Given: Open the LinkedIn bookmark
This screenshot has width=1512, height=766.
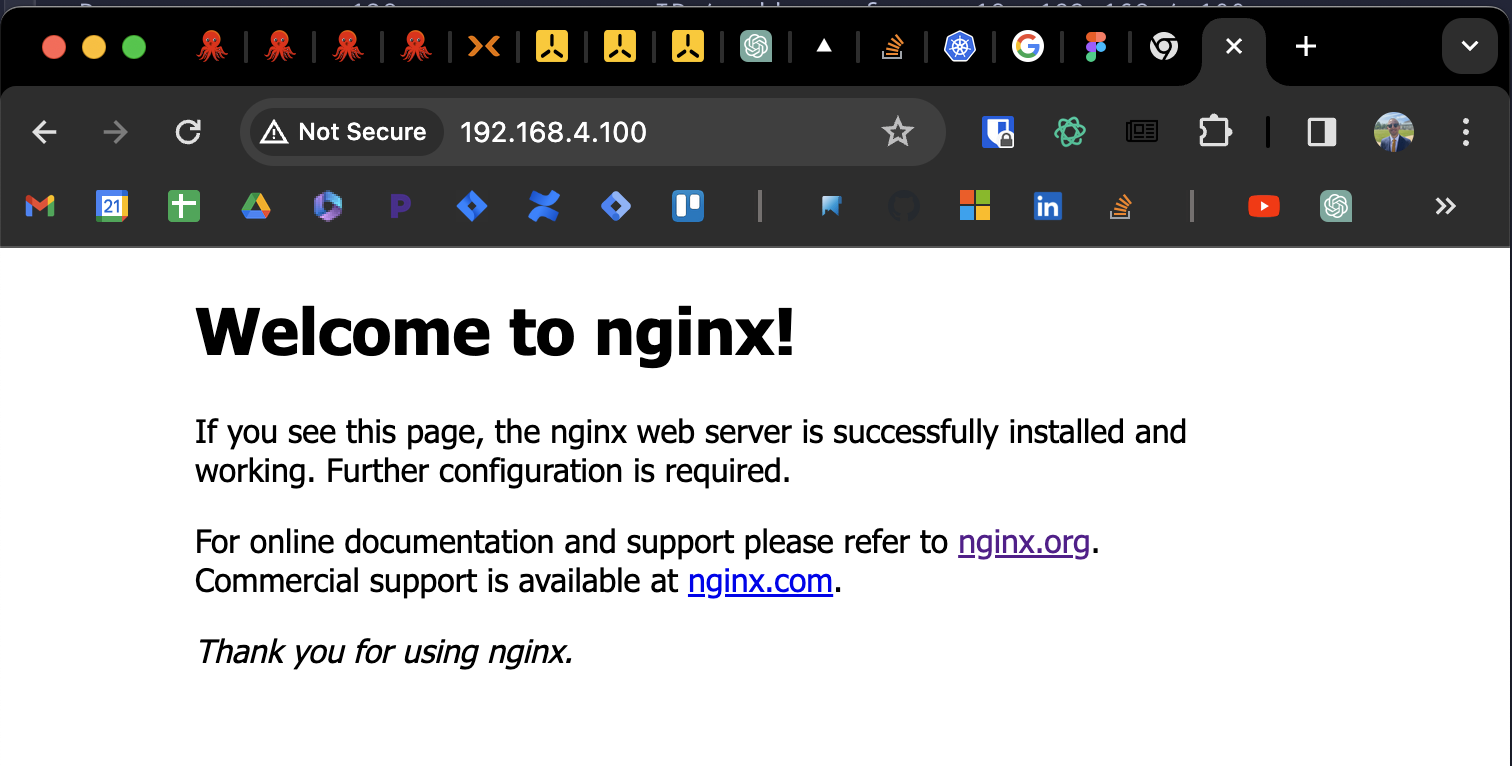Looking at the screenshot, I should (1047, 206).
